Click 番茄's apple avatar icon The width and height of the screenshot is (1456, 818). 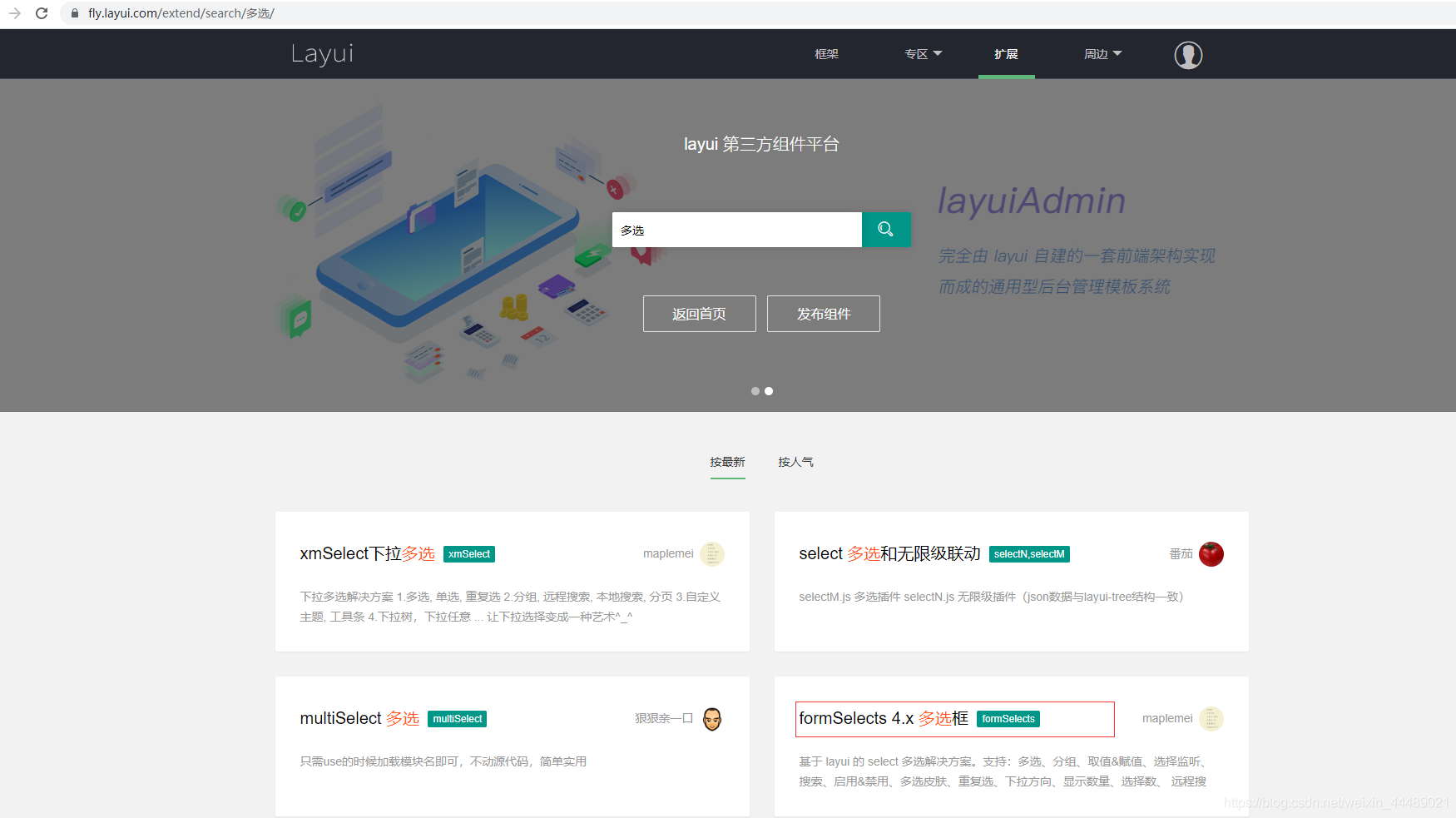(x=1211, y=553)
